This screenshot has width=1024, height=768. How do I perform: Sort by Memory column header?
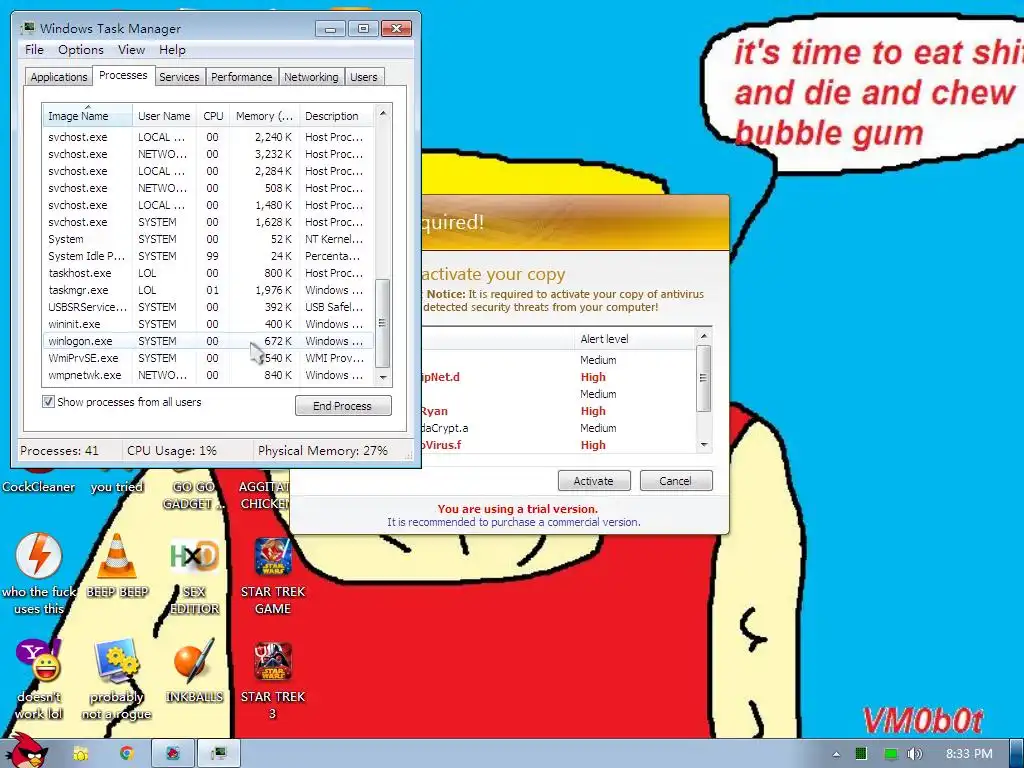[264, 116]
